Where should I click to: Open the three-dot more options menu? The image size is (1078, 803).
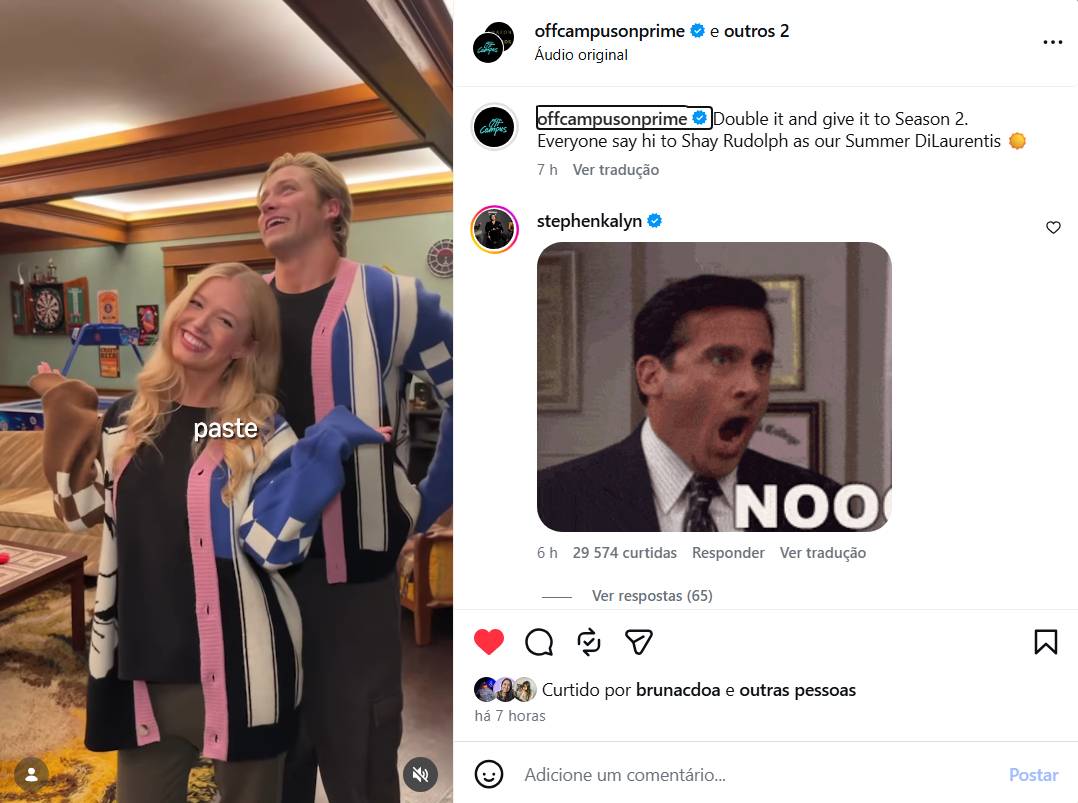click(1053, 42)
